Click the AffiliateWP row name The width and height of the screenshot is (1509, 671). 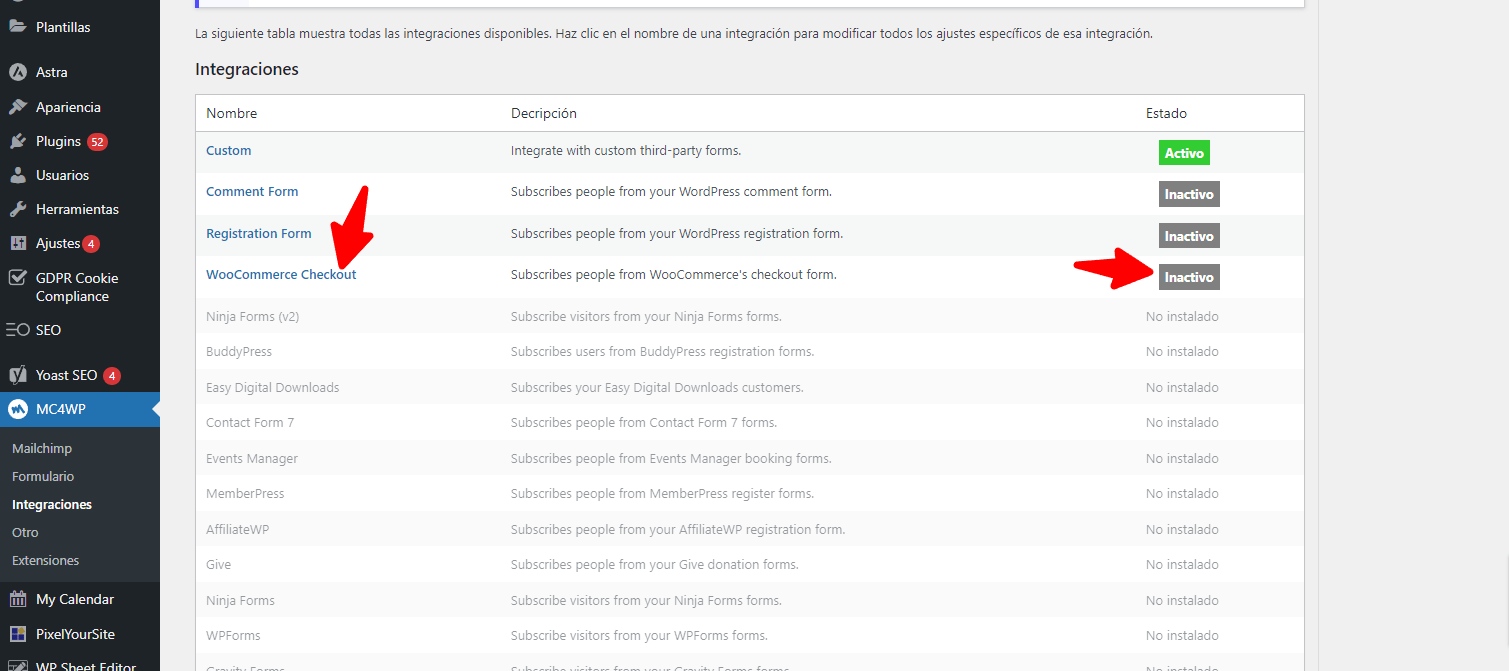(238, 529)
